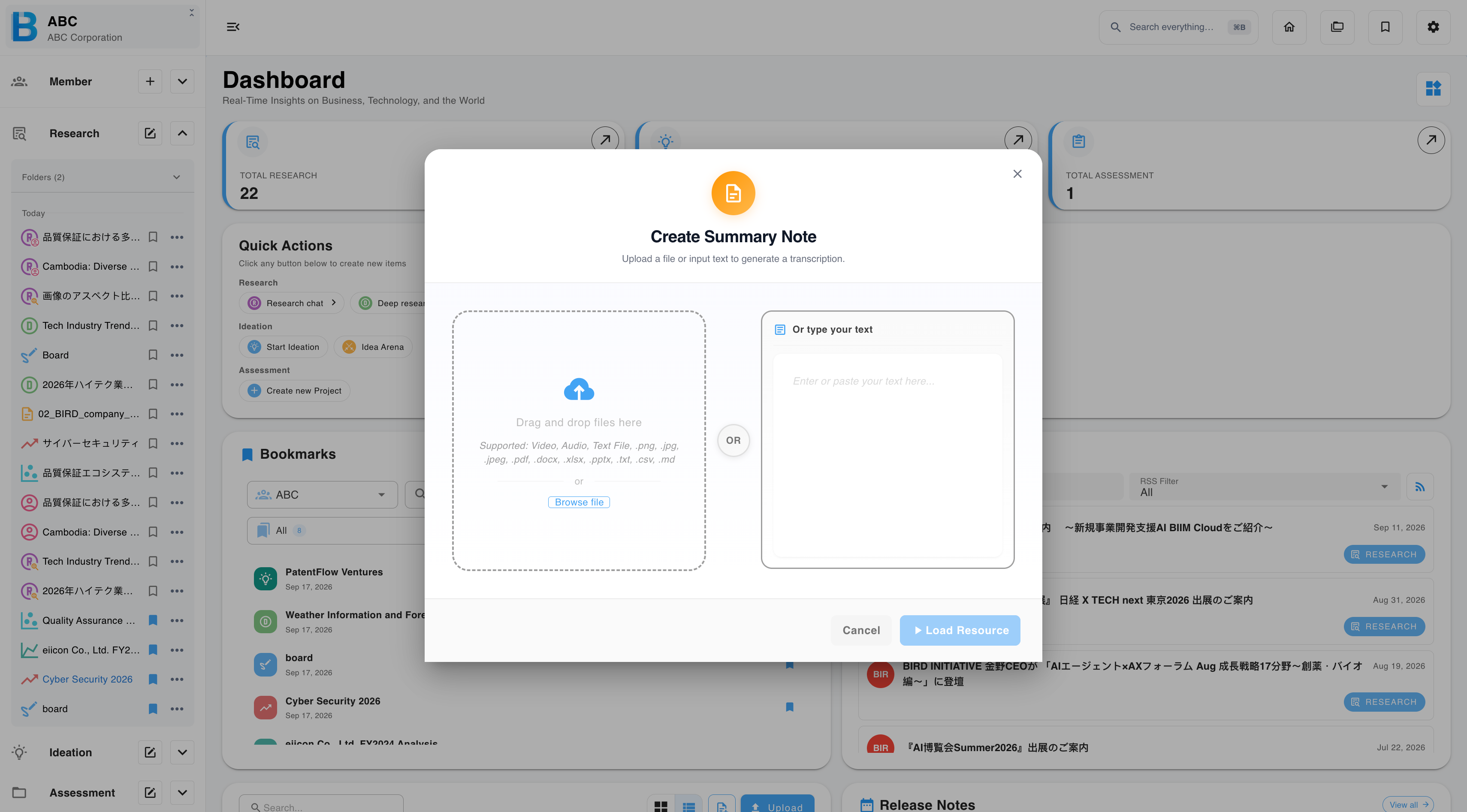Viewport: 1467px width, 812px height.
Task: Open the middle ideation card arrow
Action: click(1017, 140)
